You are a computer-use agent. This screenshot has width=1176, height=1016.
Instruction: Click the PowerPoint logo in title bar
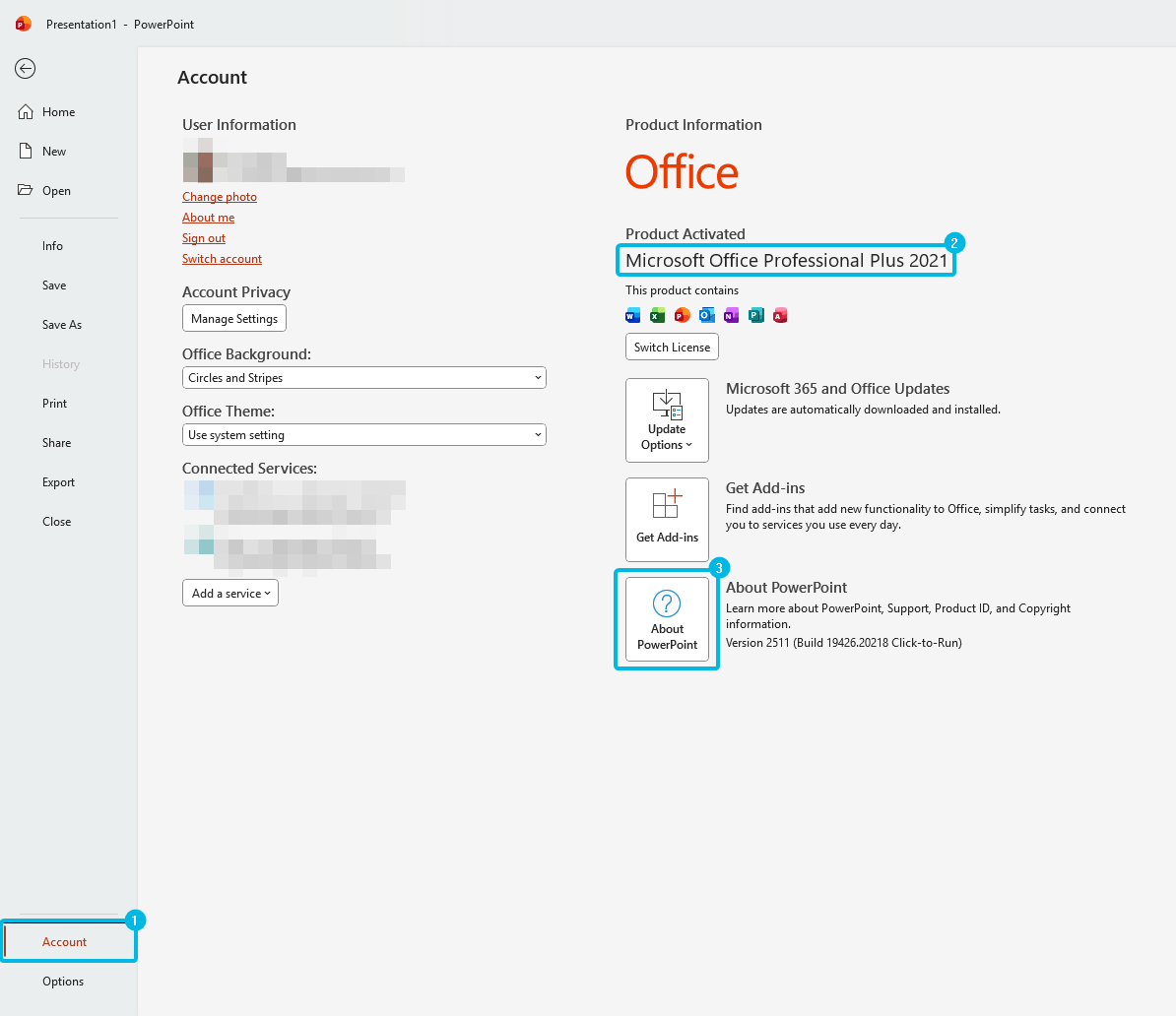(x=24, y=24)
